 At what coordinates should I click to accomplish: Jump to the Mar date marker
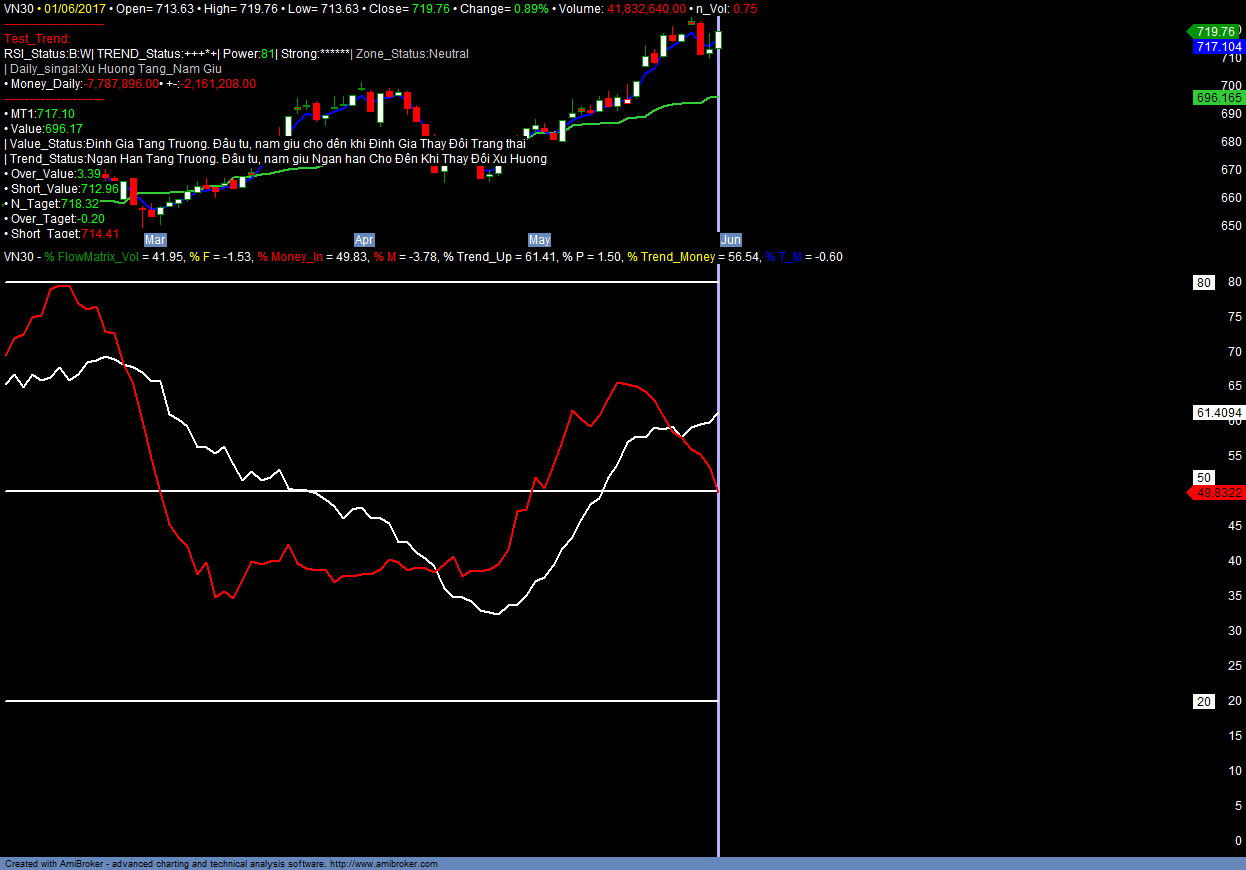pyautogui.click(x=155, y=240)
